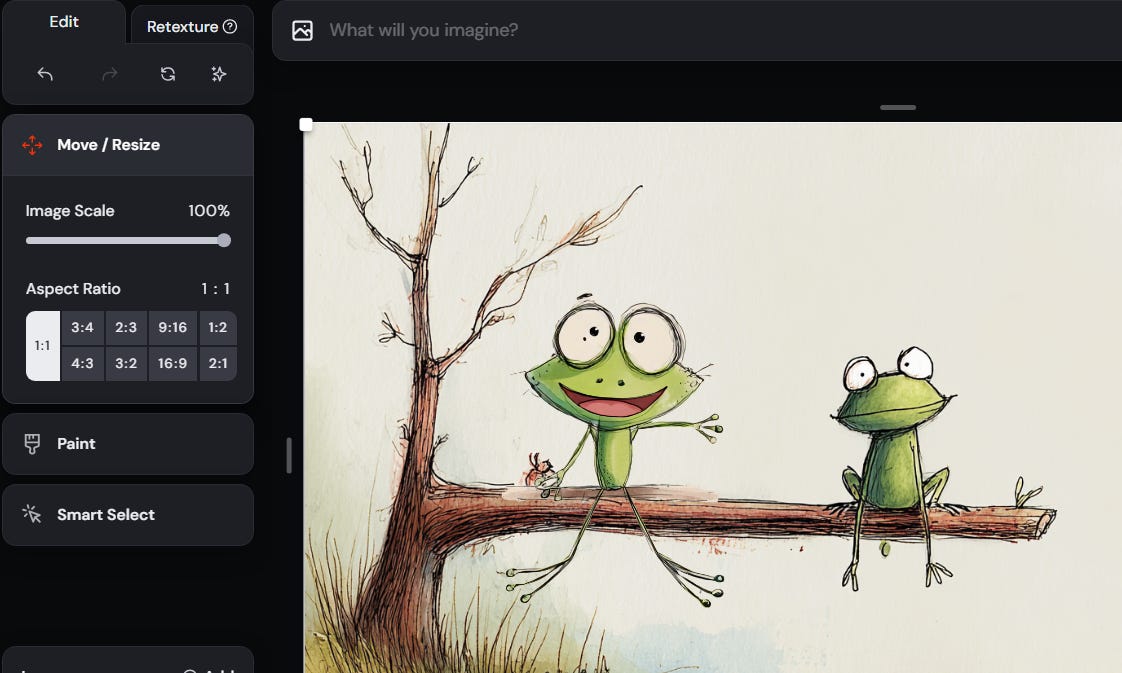Viewport: 1122px width, 673px height.
Task: Expand the Paint tool section
Action: (x=128, y=443)
